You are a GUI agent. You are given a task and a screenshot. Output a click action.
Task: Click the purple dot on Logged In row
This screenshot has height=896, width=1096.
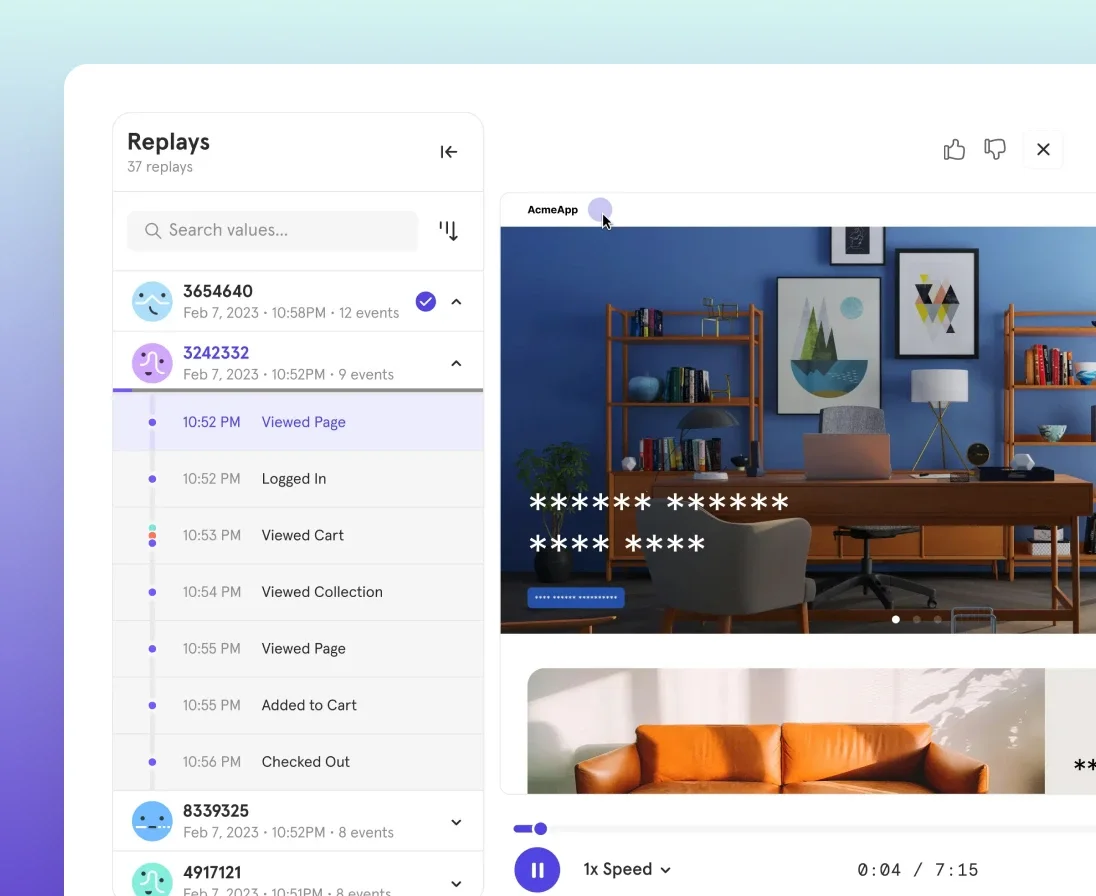(x=152, y=479)
